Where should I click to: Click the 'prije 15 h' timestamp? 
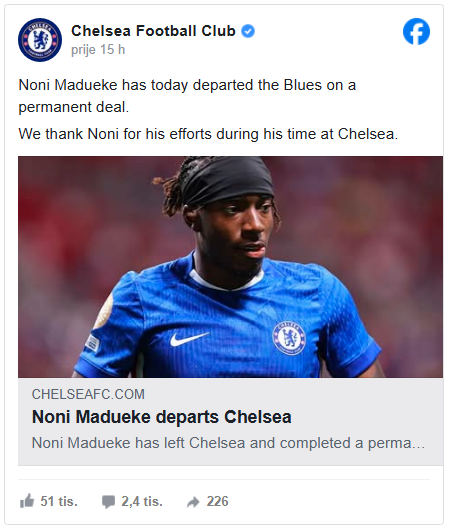(98, 50)
